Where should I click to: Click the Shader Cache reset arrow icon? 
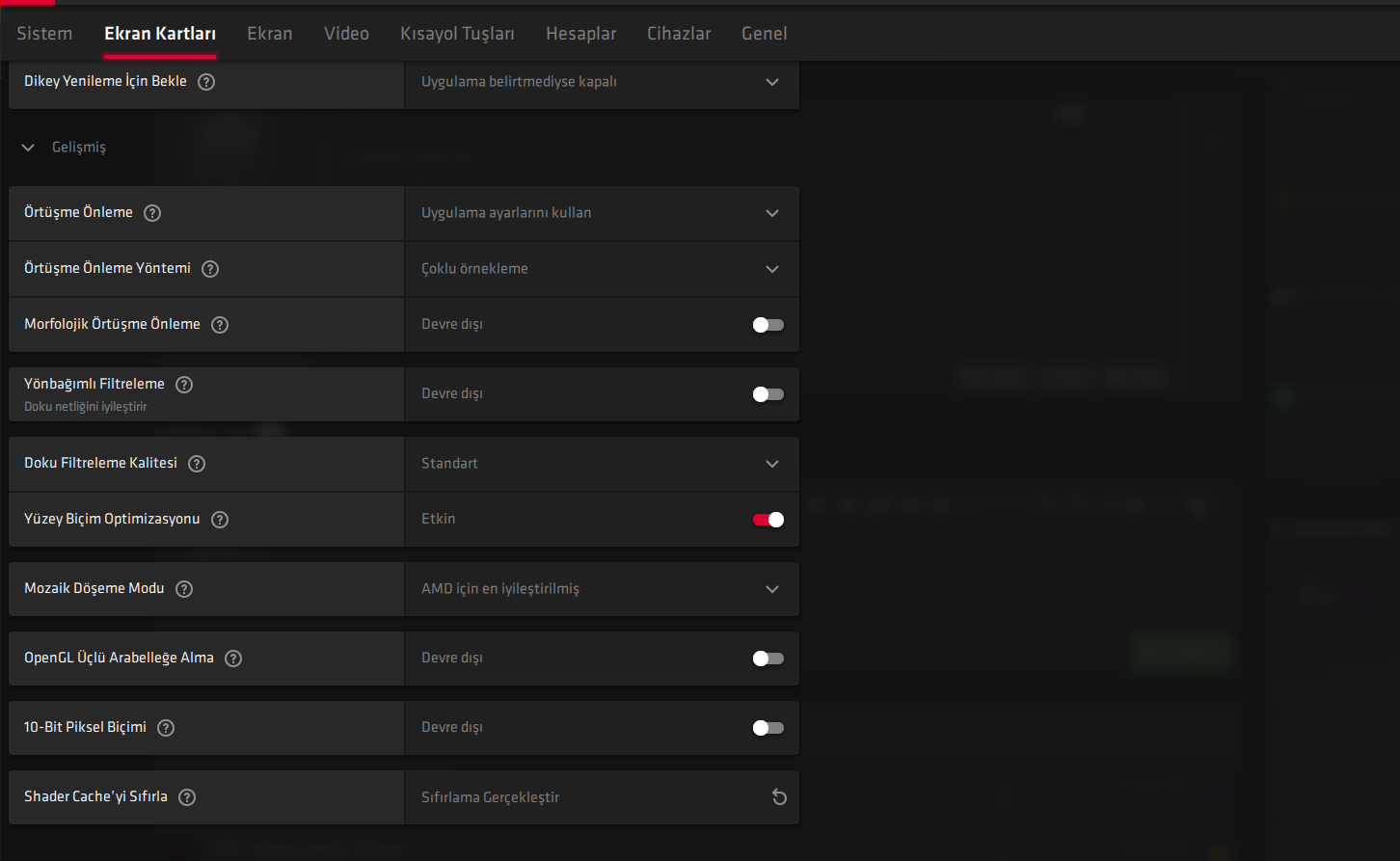tap(779, 797)
